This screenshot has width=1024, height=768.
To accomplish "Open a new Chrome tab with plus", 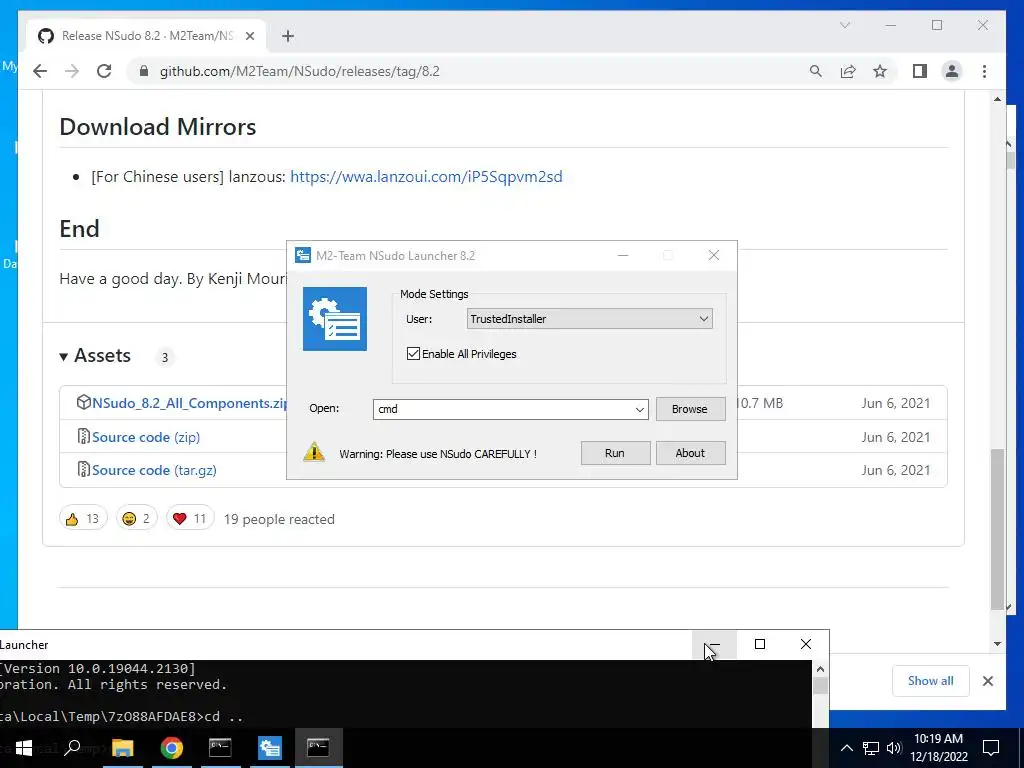I will [x=288, y=36].
